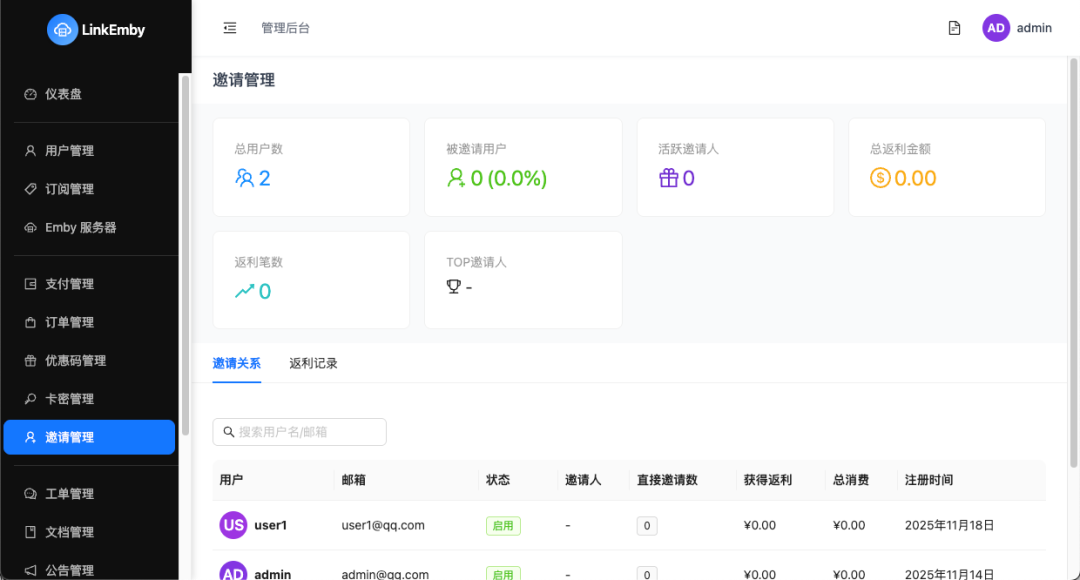
Task: Open the document icon in the top bar
Action: coord(952,27)
